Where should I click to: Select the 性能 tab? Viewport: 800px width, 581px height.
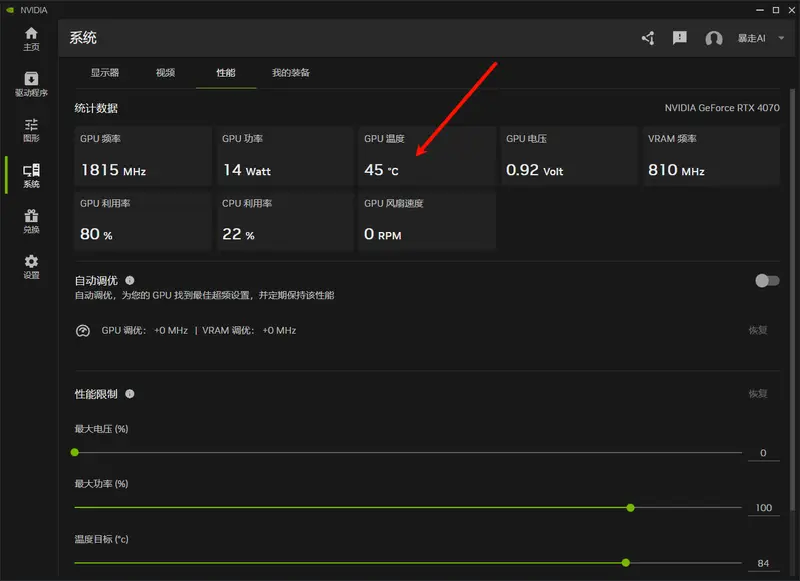pos(226,73)
